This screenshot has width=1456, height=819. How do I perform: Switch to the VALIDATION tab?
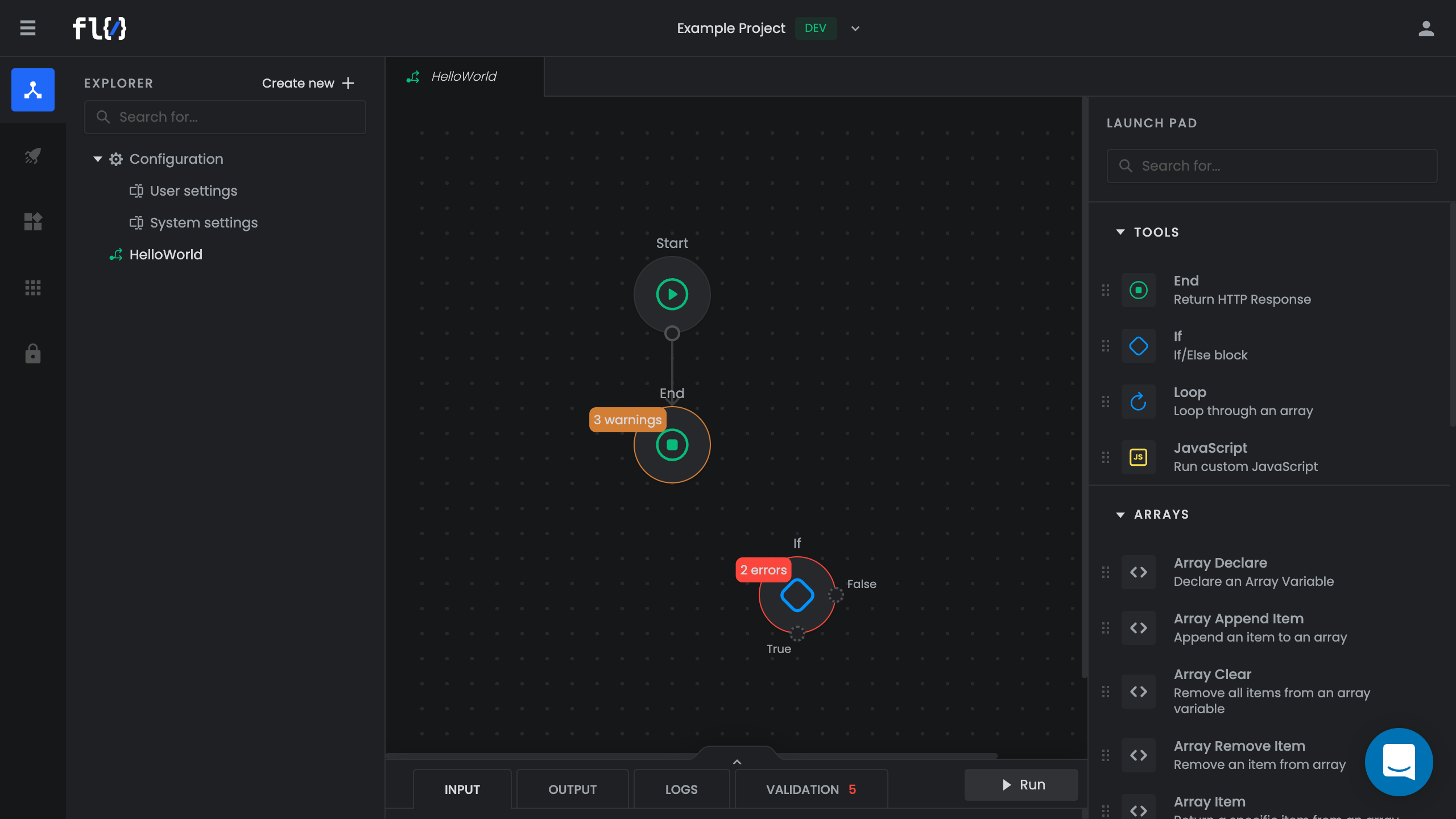[810, 789]
